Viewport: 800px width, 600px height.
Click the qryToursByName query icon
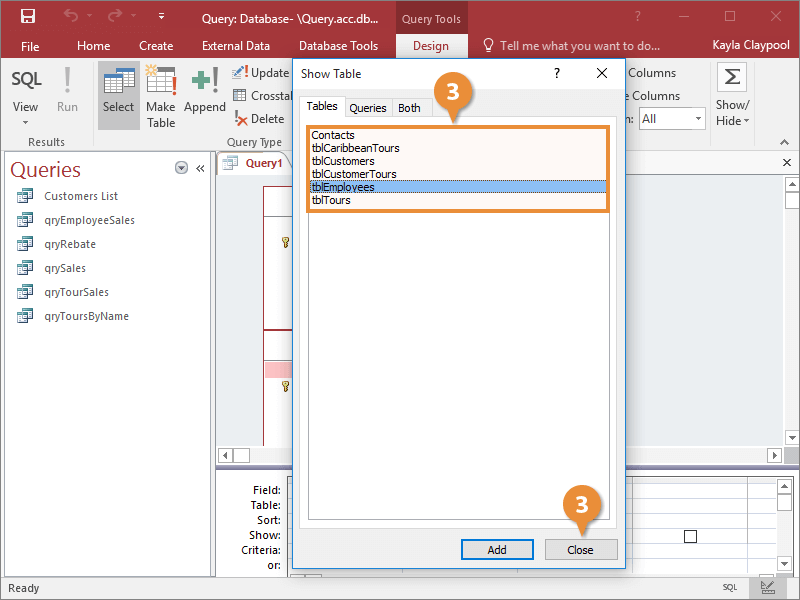(25, 316)
